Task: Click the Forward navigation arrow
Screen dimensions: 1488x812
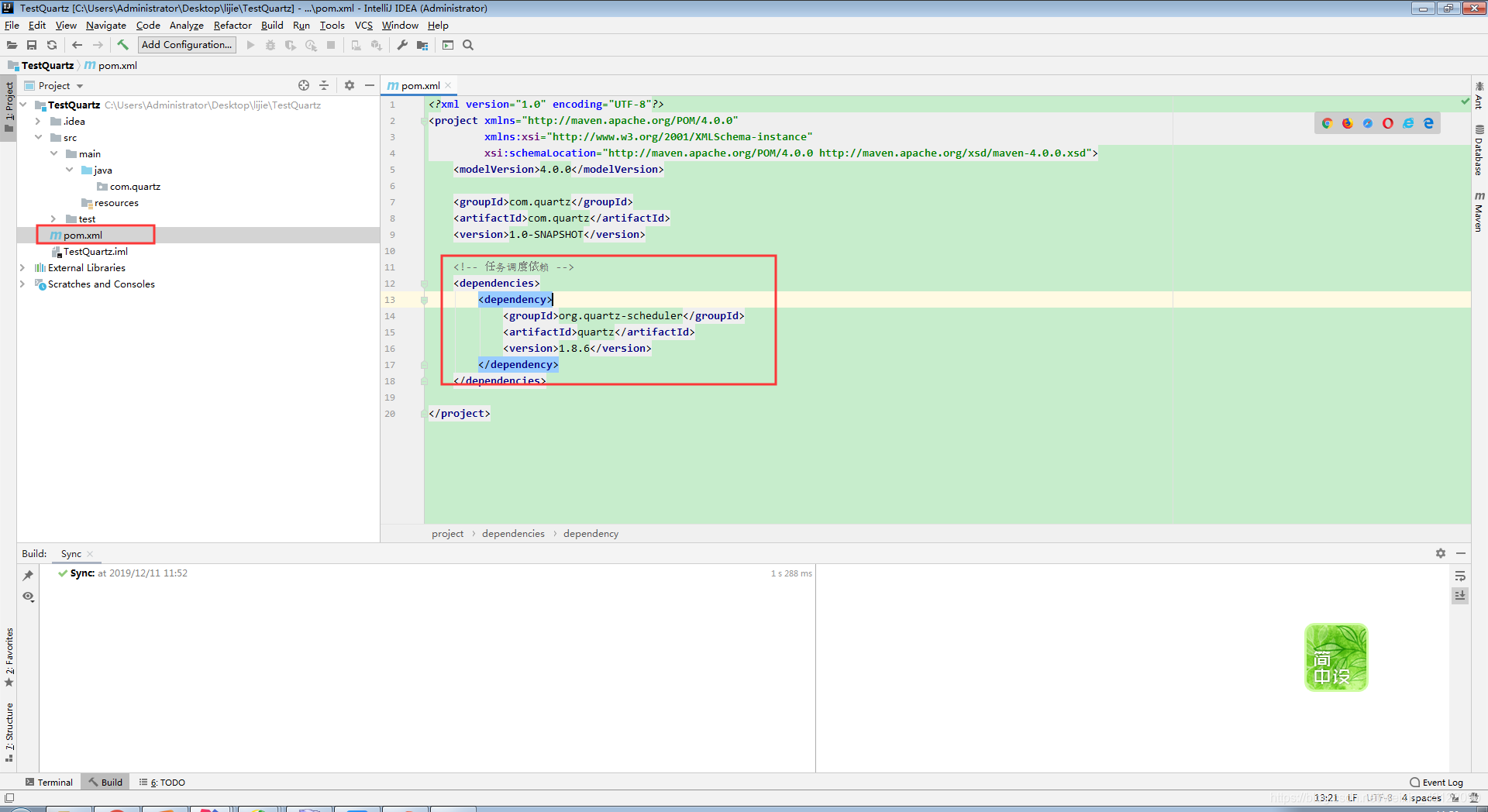Action: pos(98,45)
